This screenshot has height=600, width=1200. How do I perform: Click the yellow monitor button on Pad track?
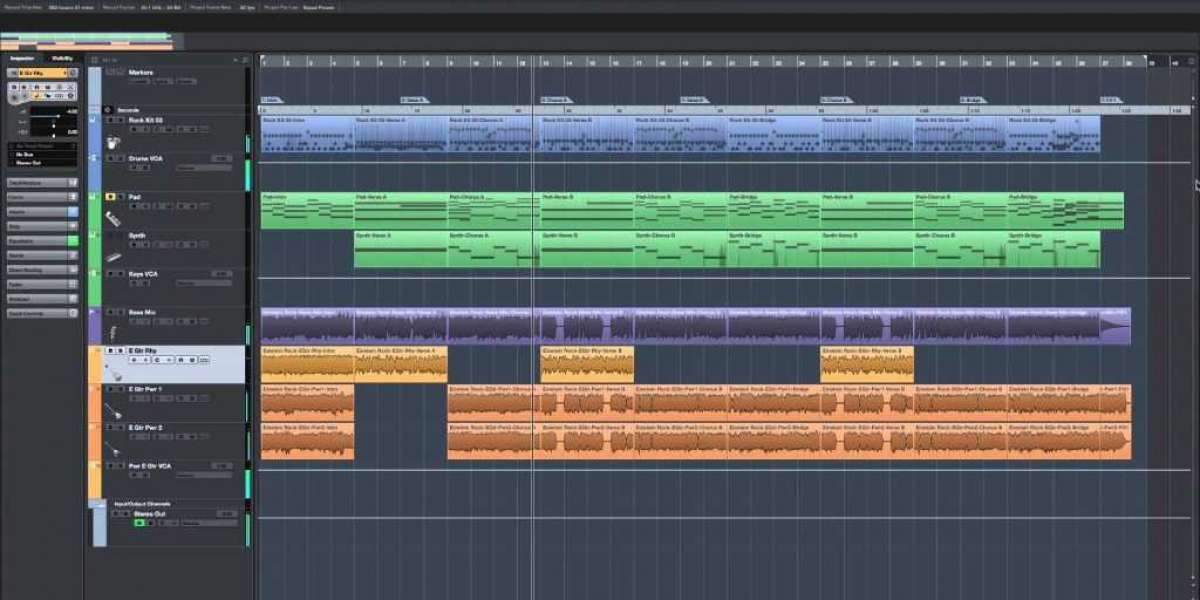pyautogui.click(x=110, y=197)
